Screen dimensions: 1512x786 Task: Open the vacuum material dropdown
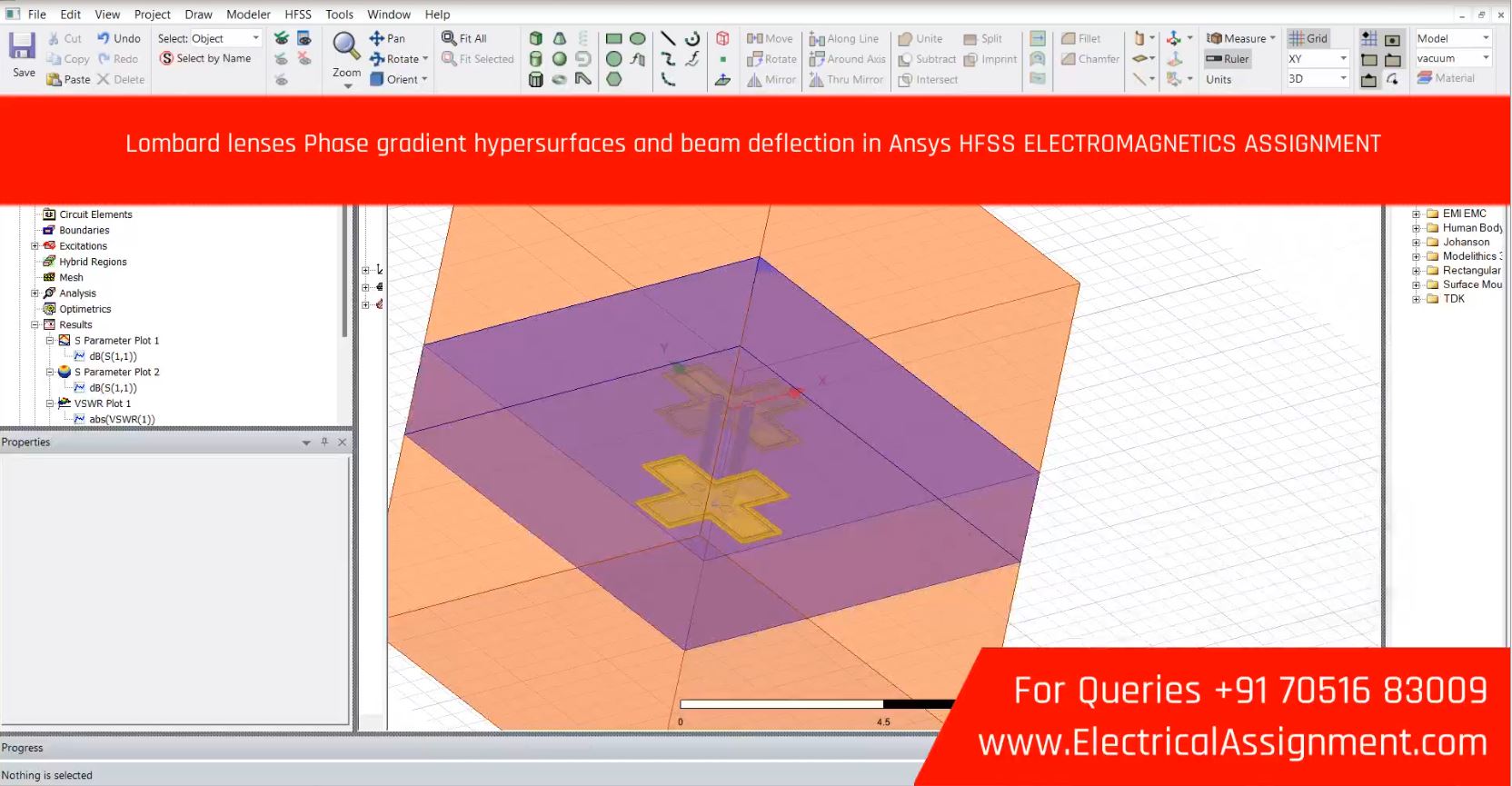click(x=1486, y=58)
